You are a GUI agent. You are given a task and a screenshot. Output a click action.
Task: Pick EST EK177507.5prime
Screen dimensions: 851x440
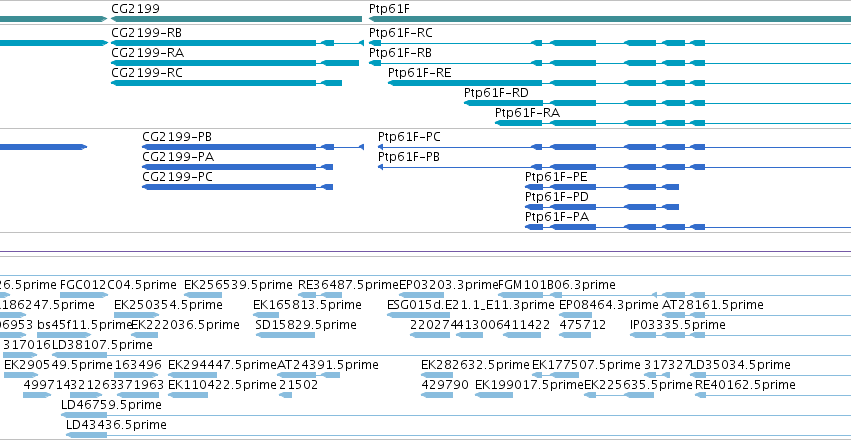coord(556,375)
